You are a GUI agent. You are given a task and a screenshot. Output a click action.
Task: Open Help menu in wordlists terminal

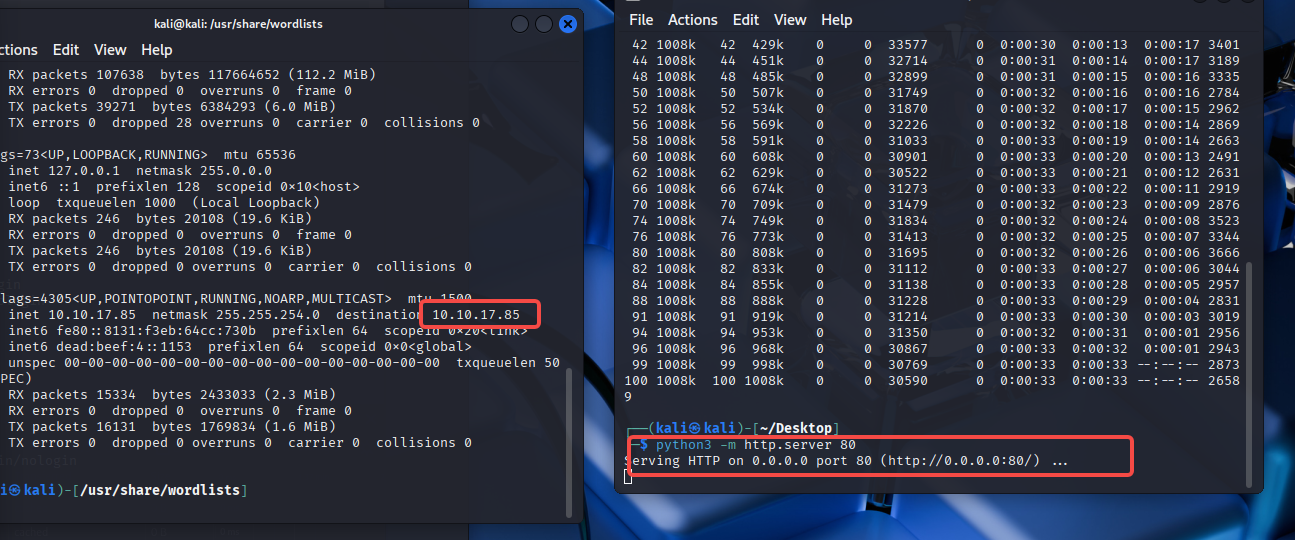[157, 50]
